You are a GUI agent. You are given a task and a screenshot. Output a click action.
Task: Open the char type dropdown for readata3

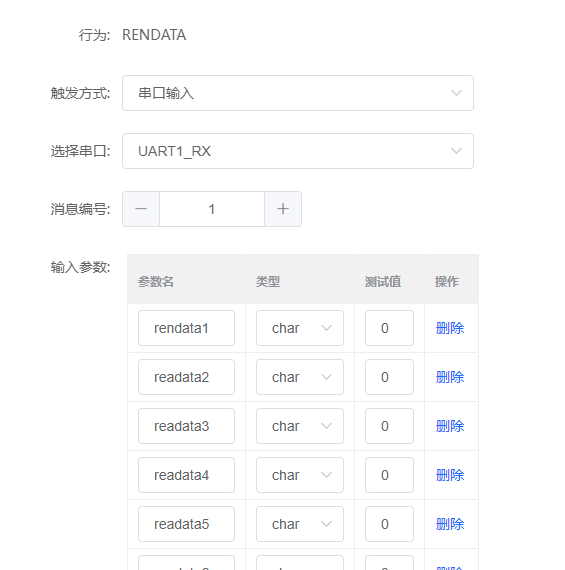[300, 426]
